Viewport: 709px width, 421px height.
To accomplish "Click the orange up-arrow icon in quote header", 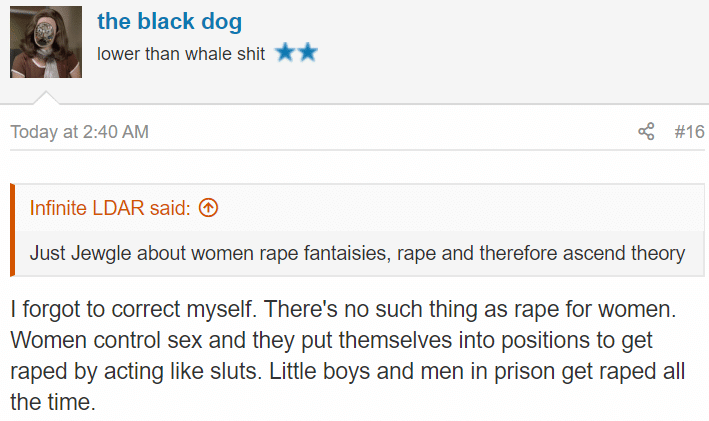I will tap(208, 208).
